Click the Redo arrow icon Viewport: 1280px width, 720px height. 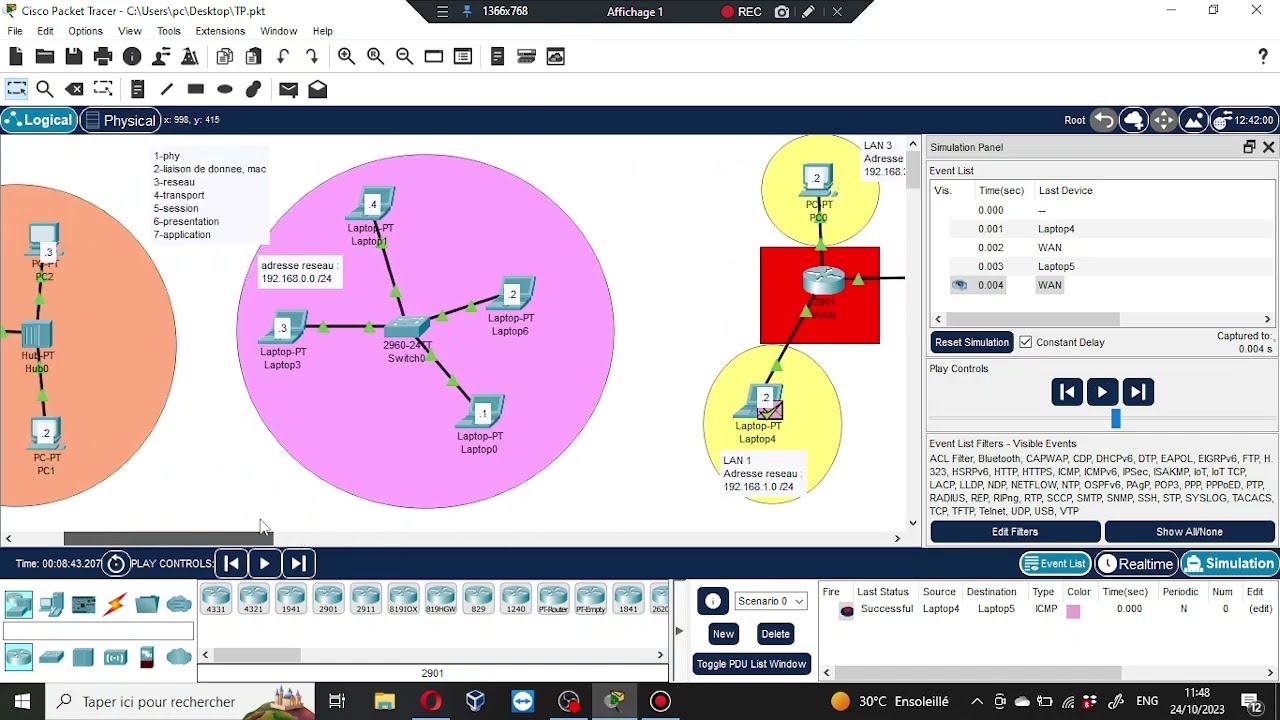coord(312,57)
